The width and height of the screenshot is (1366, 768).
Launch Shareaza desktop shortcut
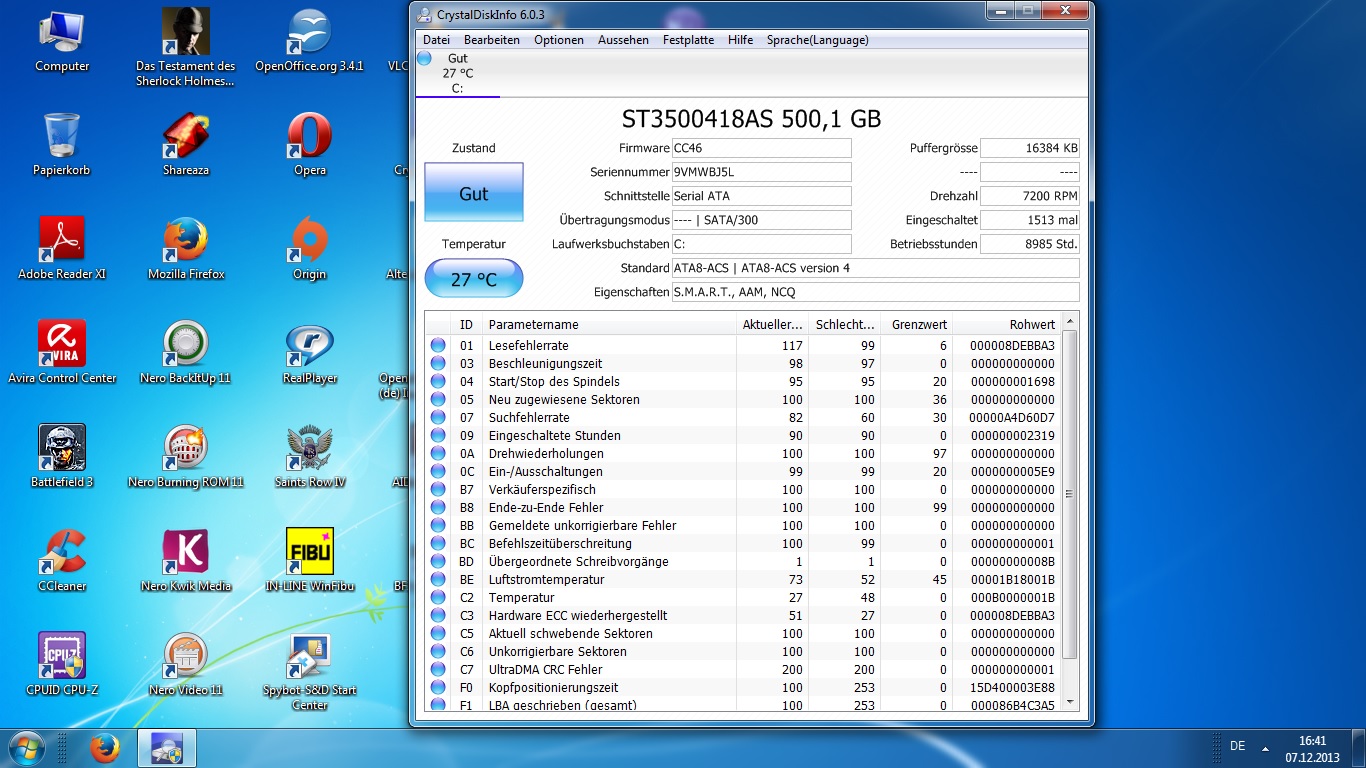186,144
